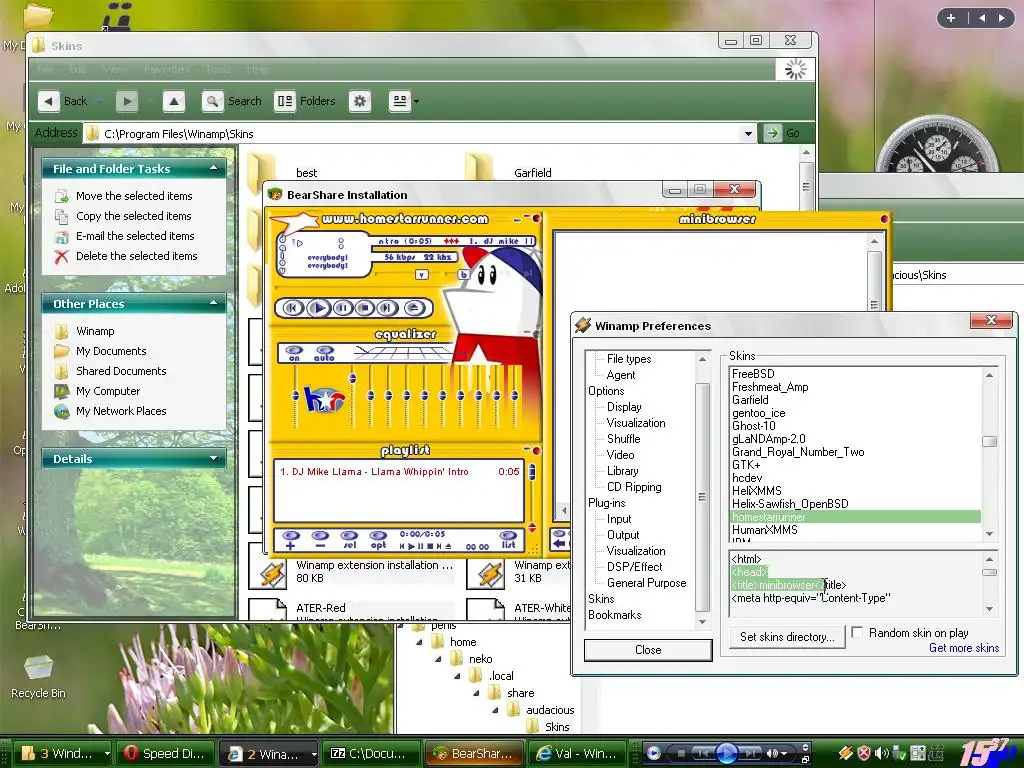Collapse the File and Folder Tasks panel
The image size is (1024, 768).
[214, 168]
